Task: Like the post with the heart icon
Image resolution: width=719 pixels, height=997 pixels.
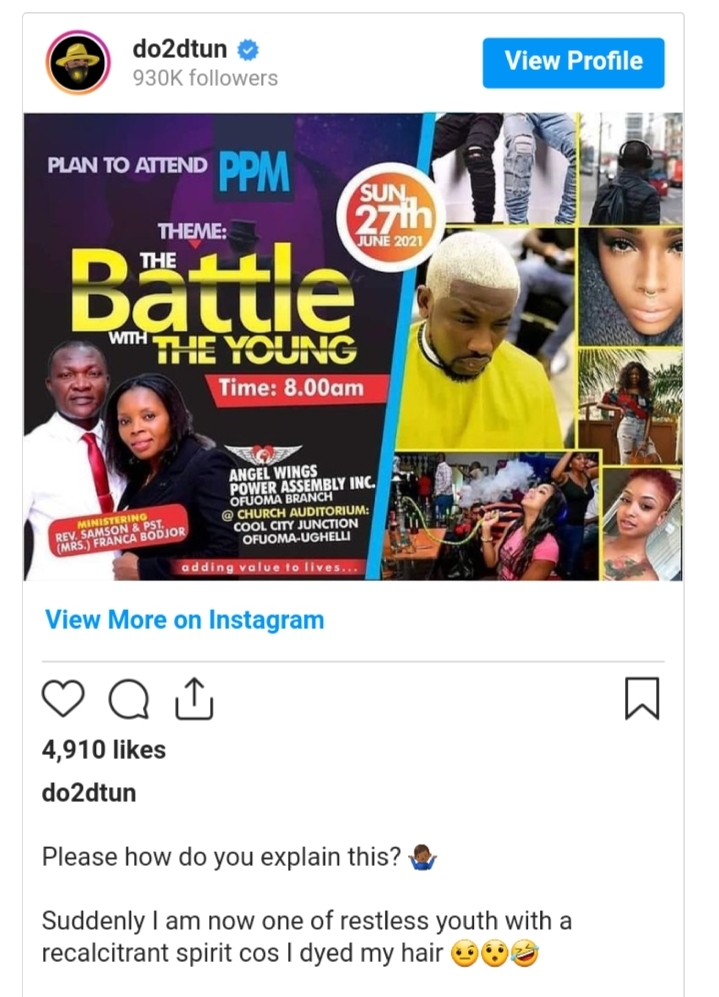Action: (63, 698)
